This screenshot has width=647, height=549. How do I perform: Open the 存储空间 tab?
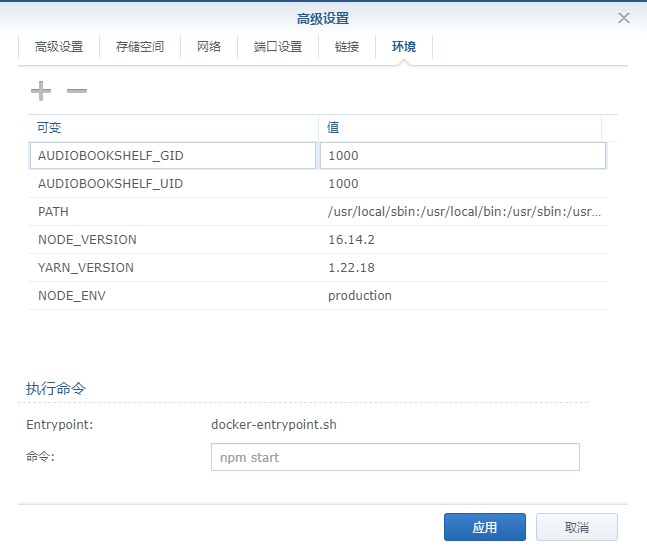[x=139, y=47]
